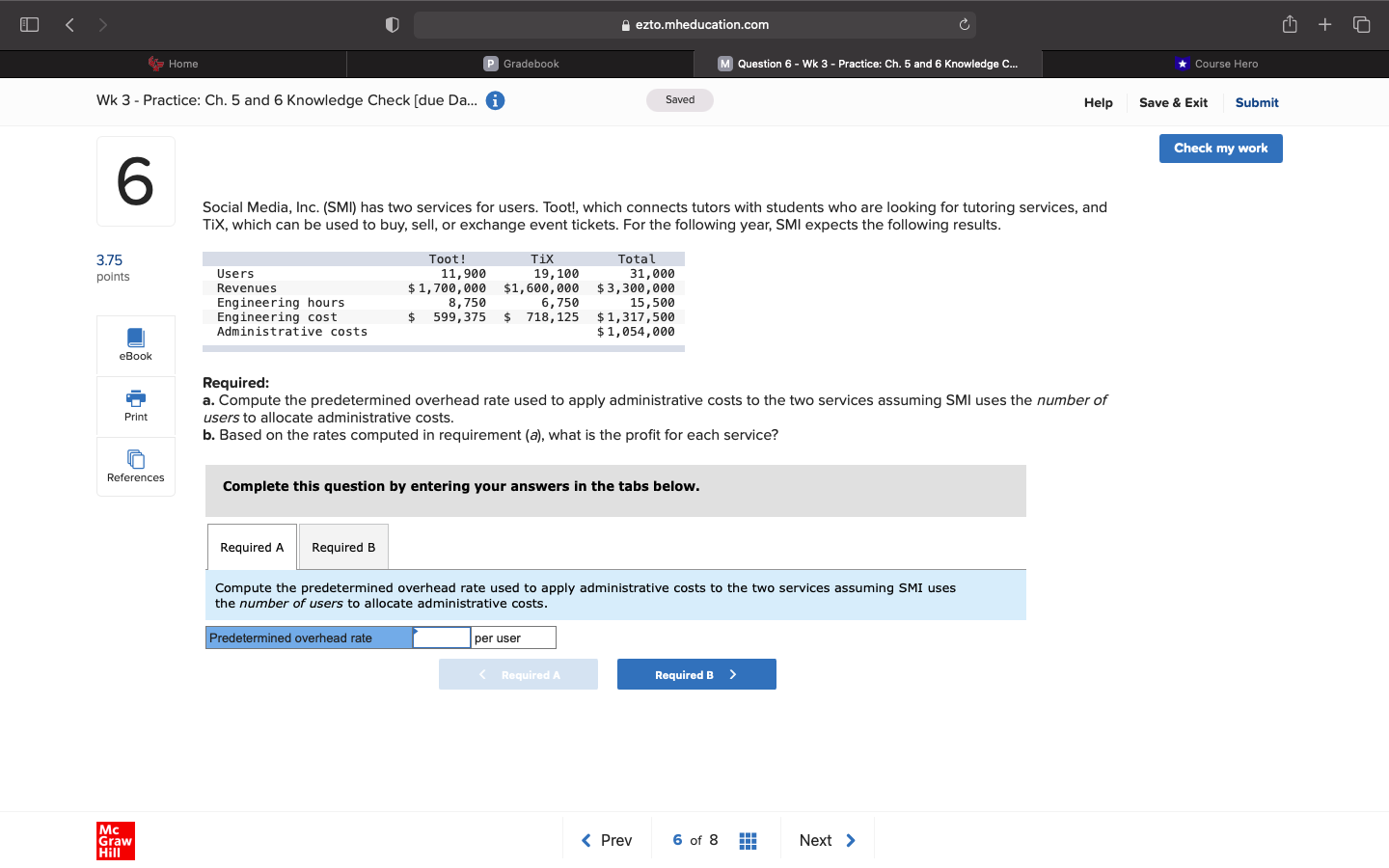Image resolution: width=1389 pixels, height=868 pixels.
Task: Add a new tab with the plus icon
Action: click(x=1325, y=25)
